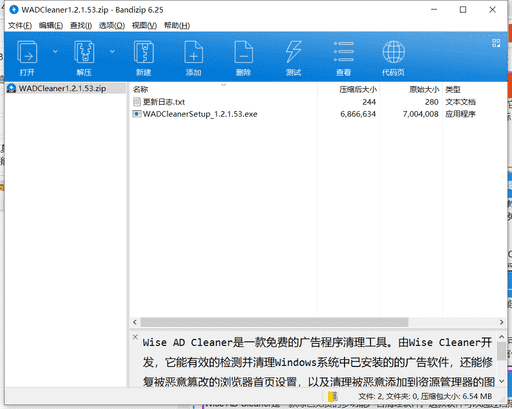Minimize the Bandizip window
The width and height of the screenshot is (512, 409).
pyautogui.click(x=434, y=10)
